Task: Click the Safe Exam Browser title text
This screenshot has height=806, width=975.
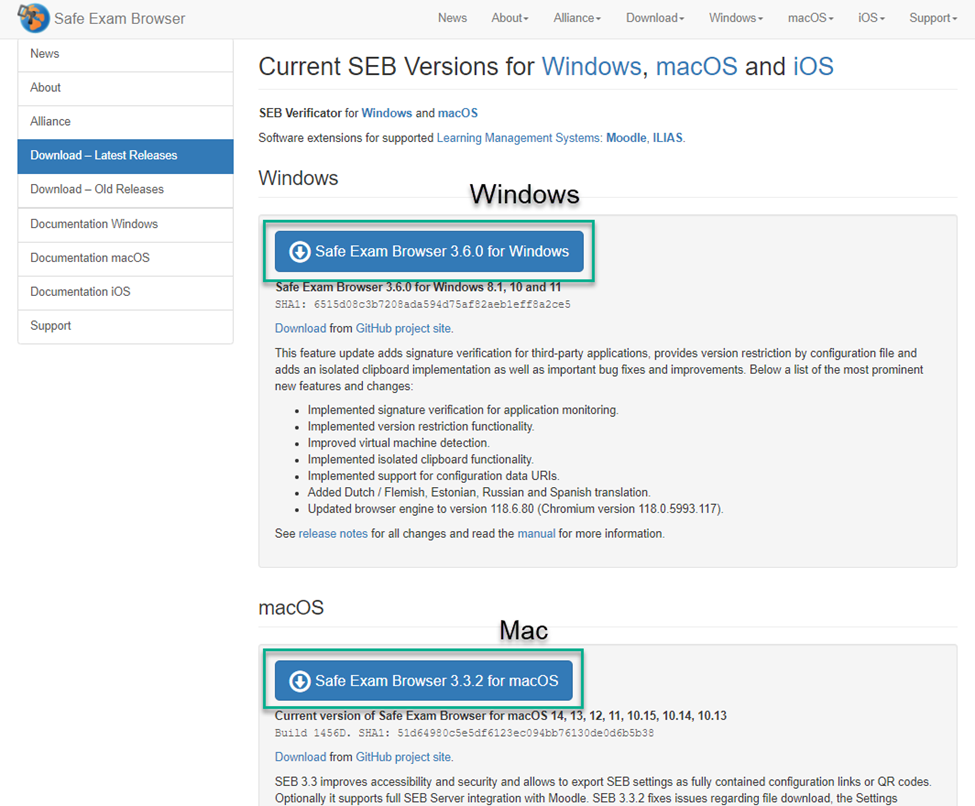Action: pyautogui.click(x=121, y=18)
